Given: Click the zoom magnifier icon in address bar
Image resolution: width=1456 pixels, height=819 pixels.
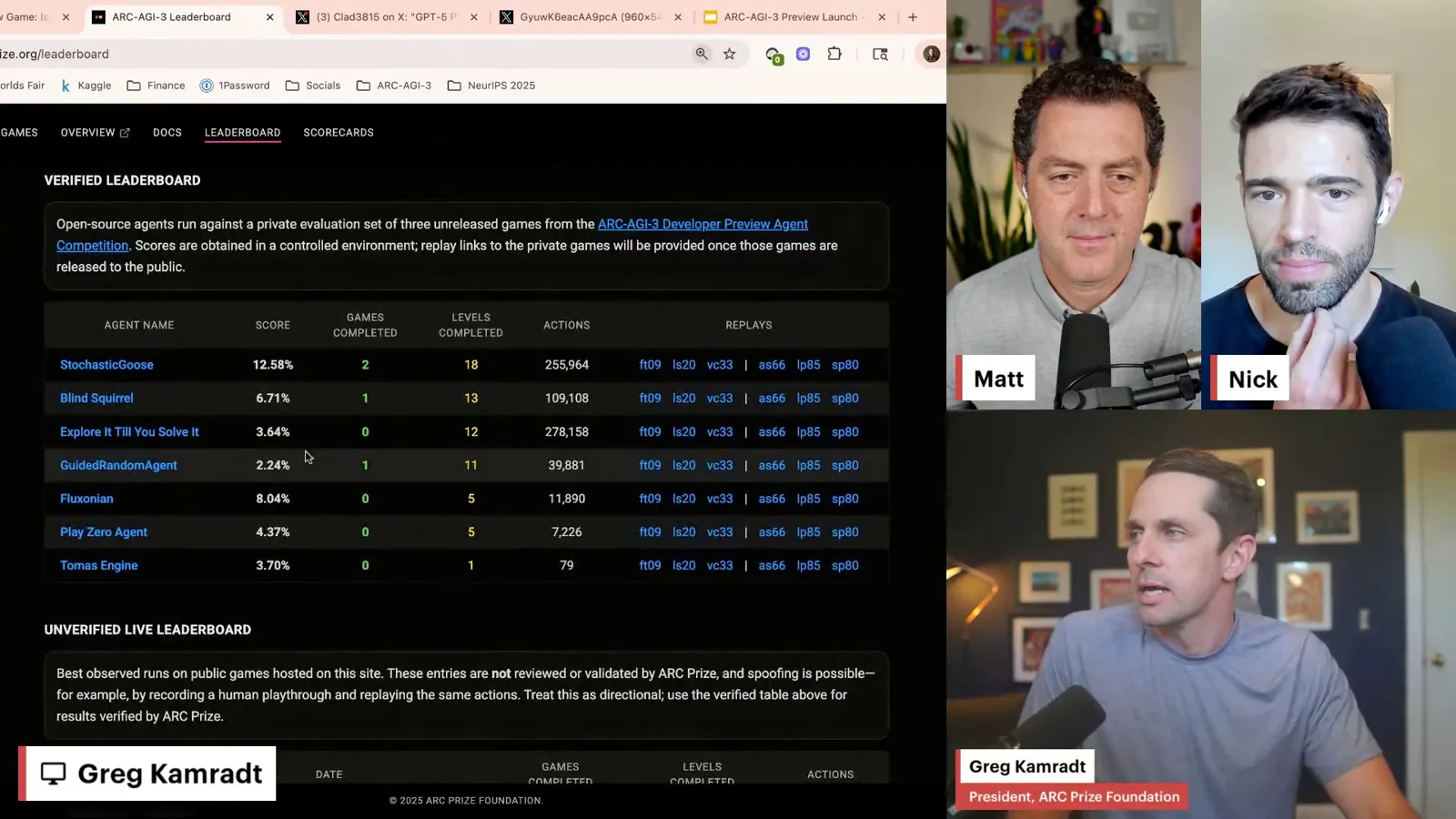Looking at the screenshot, I should (702, 54).
